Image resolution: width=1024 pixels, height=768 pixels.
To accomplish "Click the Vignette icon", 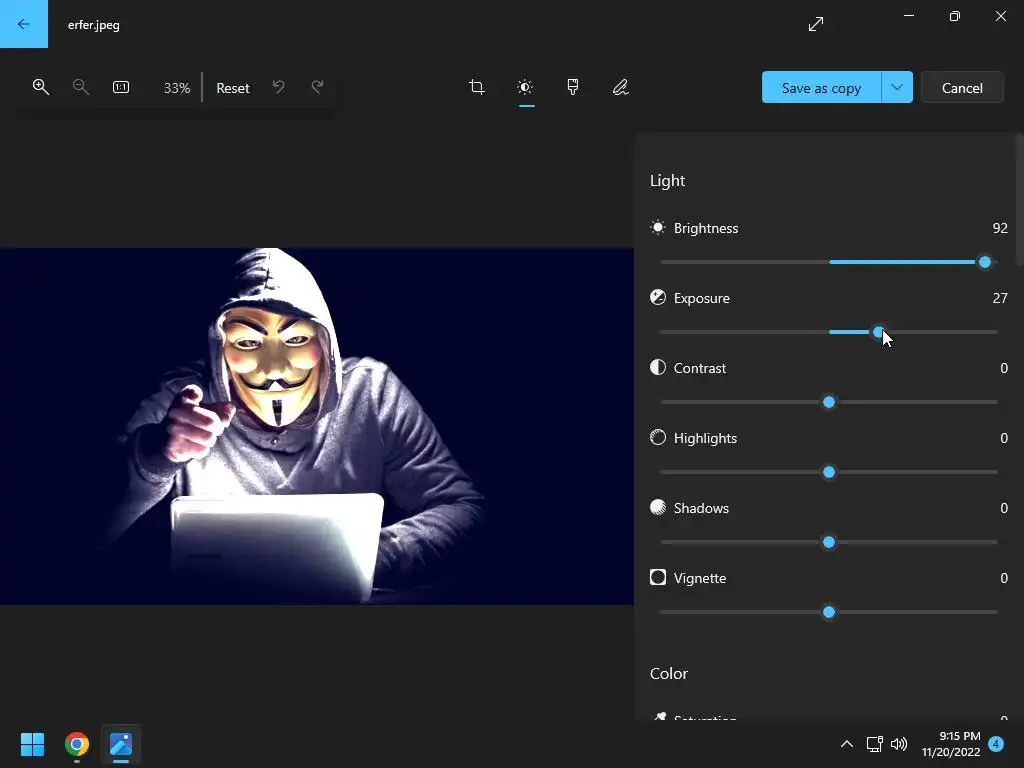I will tap(658, 577).
